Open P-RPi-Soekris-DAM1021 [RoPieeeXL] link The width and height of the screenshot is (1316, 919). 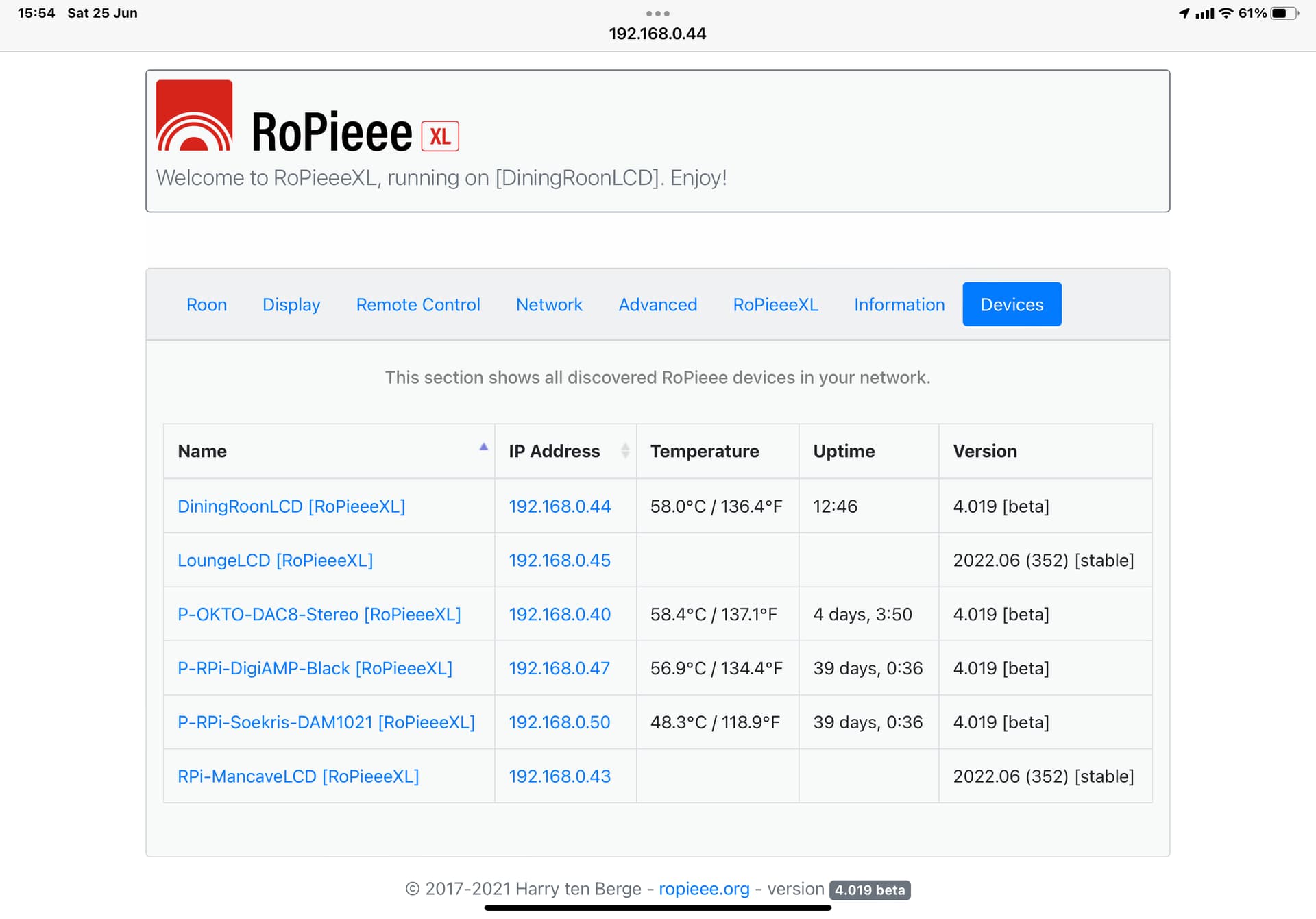326,722
